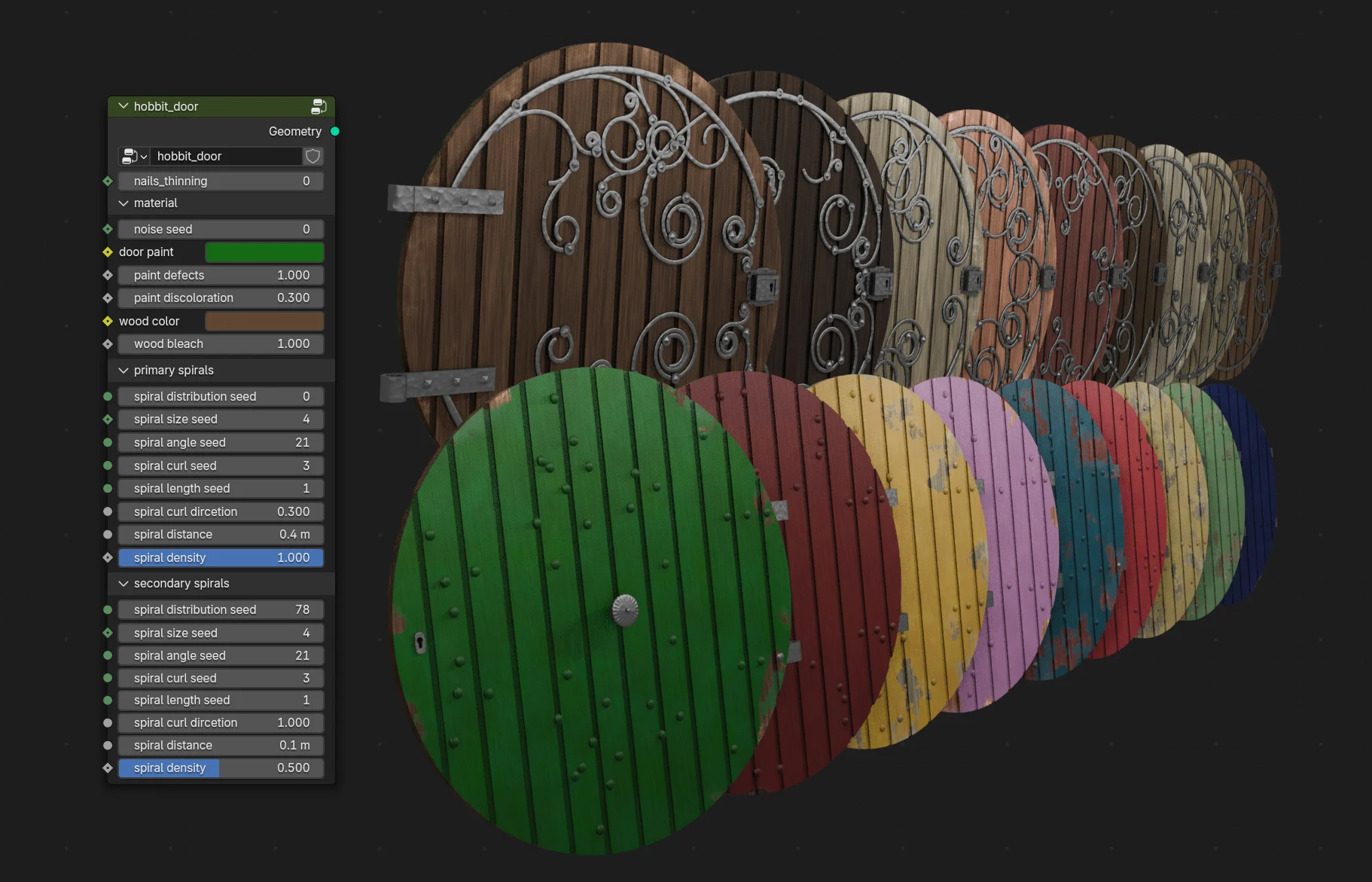The width and height of the screenshot is (1372, 882).
Task: Toggle the fake user shield icon
Action: click(313, 156)
